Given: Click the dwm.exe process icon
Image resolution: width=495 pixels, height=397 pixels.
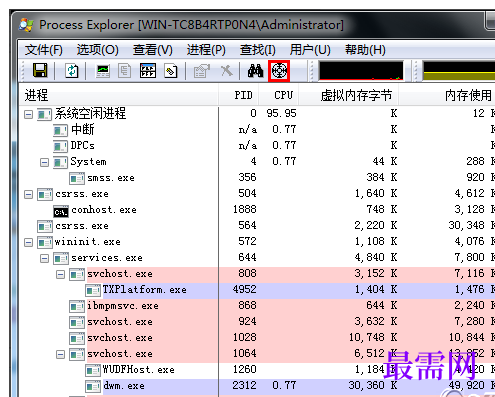Looking at the screenshot, I should pos(93,386).
